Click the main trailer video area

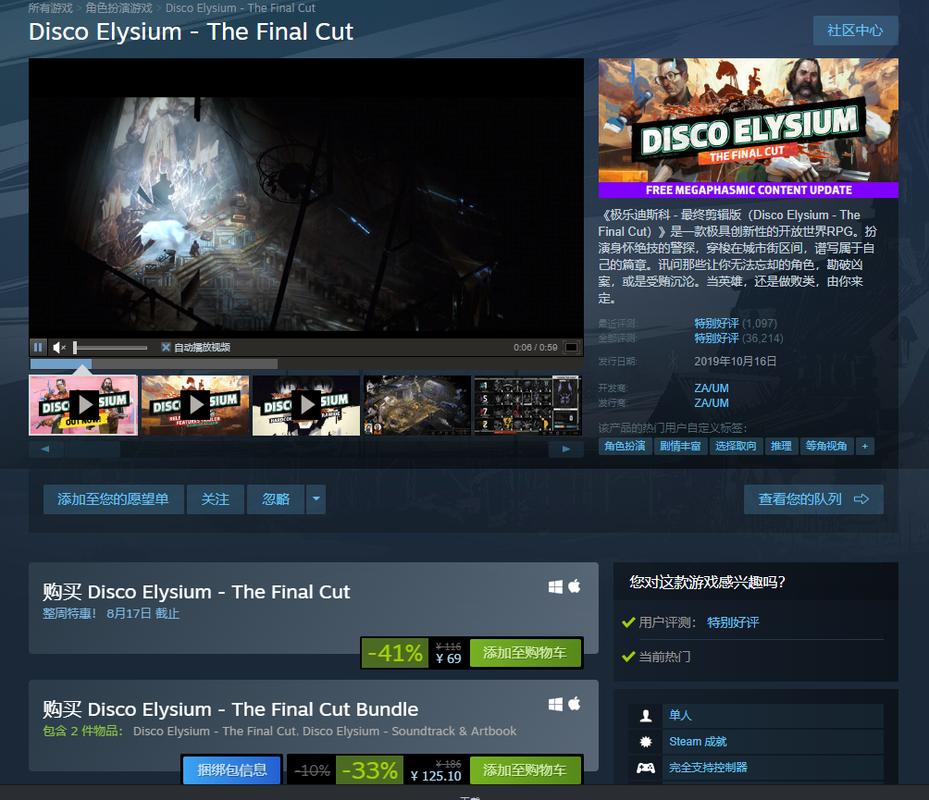(x=306, y=198)
